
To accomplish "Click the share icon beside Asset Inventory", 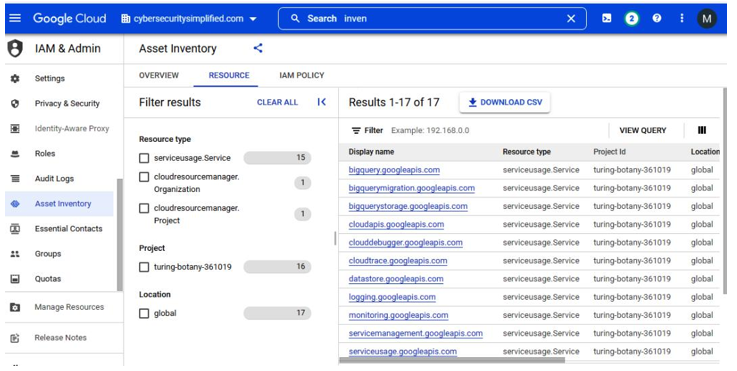I will [258, 48].
